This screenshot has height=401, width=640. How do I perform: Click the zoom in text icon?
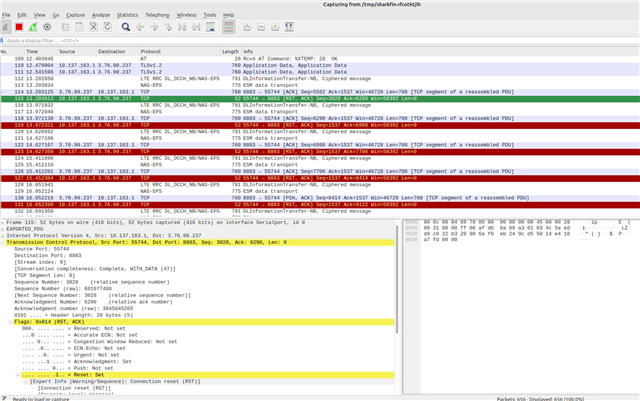point(247,27)
